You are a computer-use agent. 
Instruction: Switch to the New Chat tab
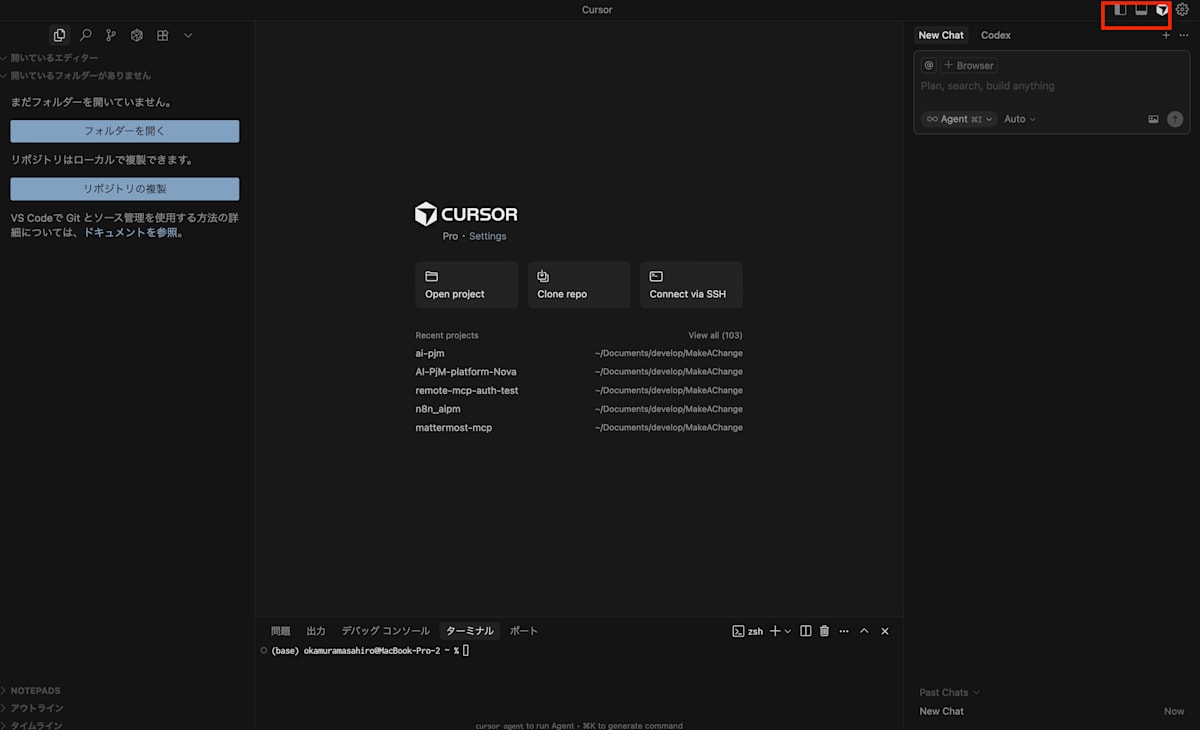click(x=941, y=35)
